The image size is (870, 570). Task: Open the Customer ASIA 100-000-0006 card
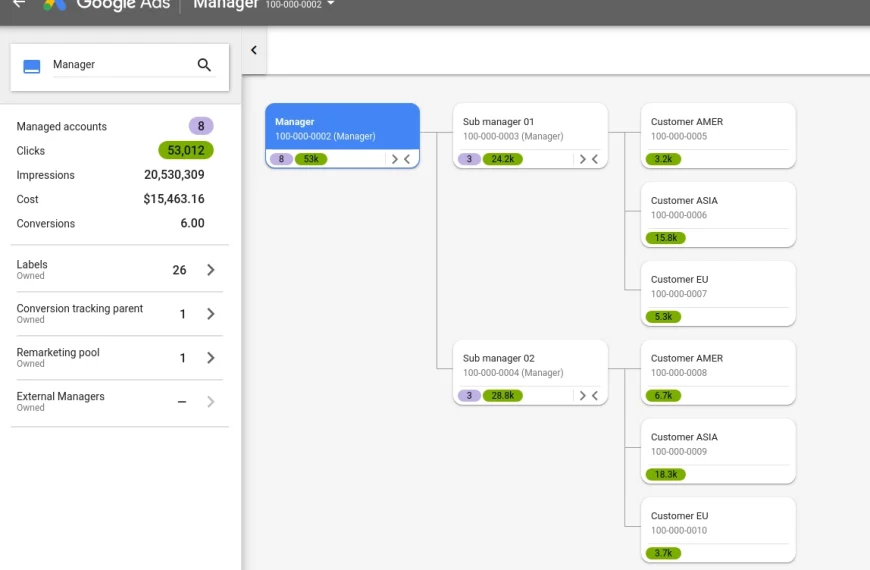(x=718, y=207)
